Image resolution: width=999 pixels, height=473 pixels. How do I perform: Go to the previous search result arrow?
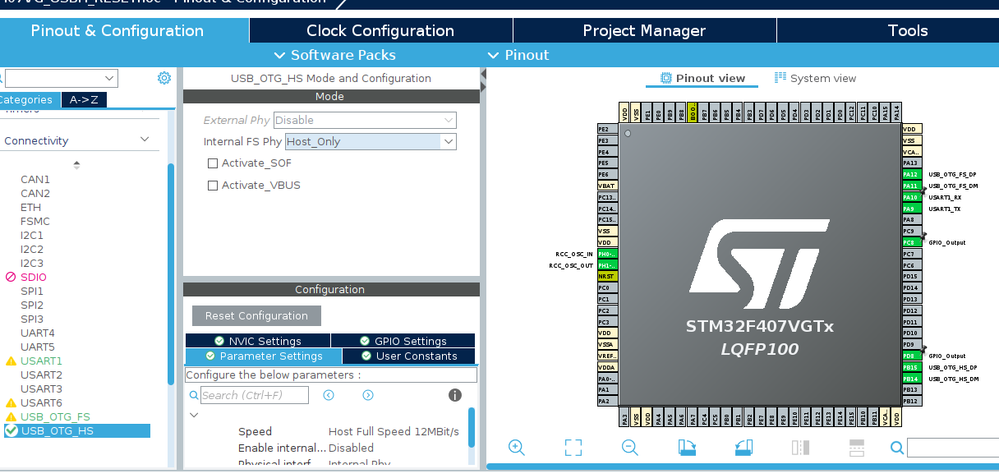pyautogui.click(x=329, y=395)
